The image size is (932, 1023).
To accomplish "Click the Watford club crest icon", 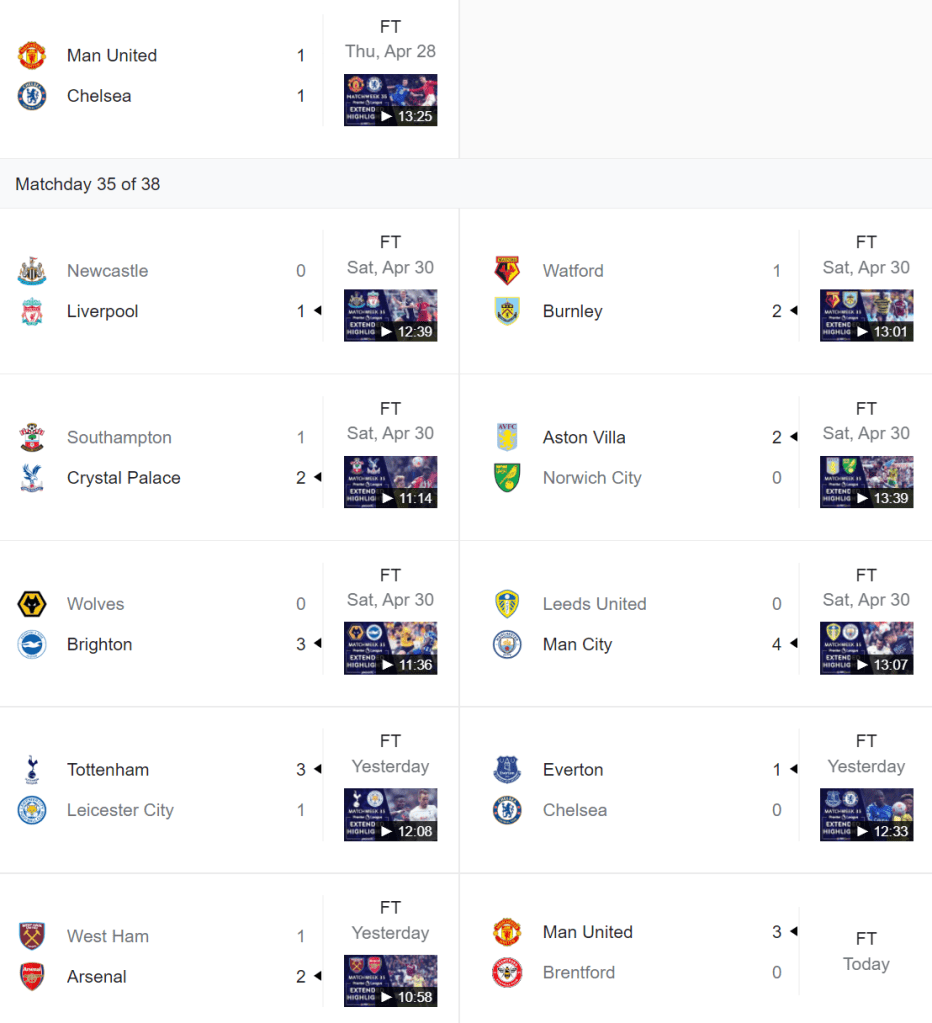I will coord(508,271).
